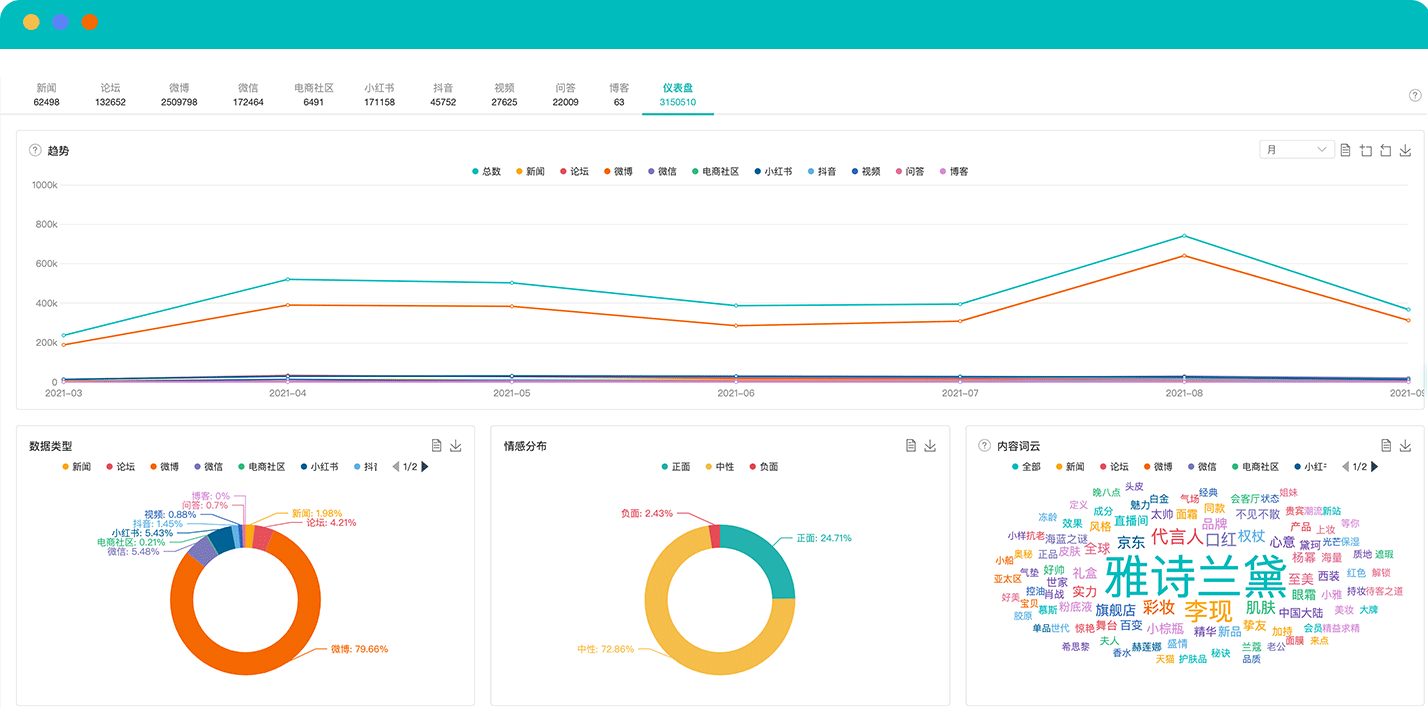Toggle 总数 series in trend legend
Viewport: 1428px width, 728px height.
pos(486,172)
